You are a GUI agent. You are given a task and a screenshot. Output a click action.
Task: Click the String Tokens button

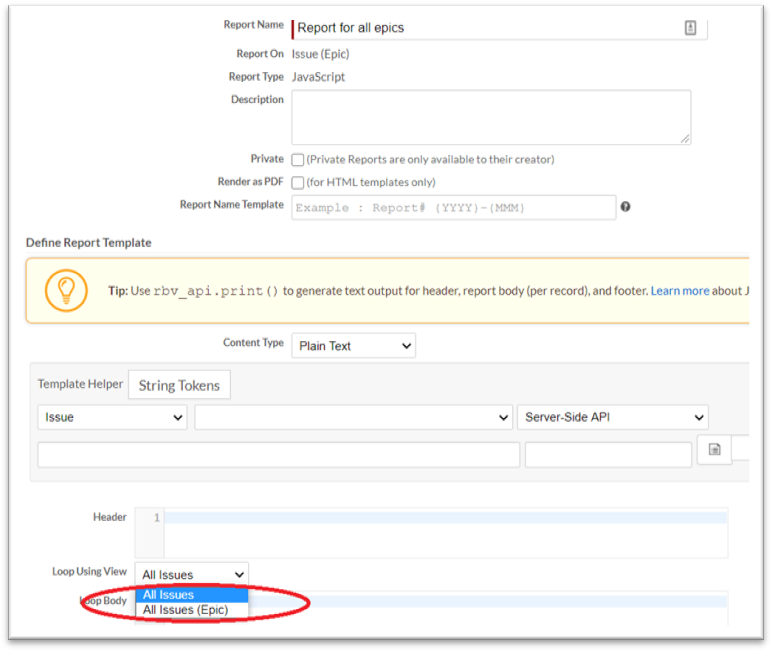(x=179, y=385)
